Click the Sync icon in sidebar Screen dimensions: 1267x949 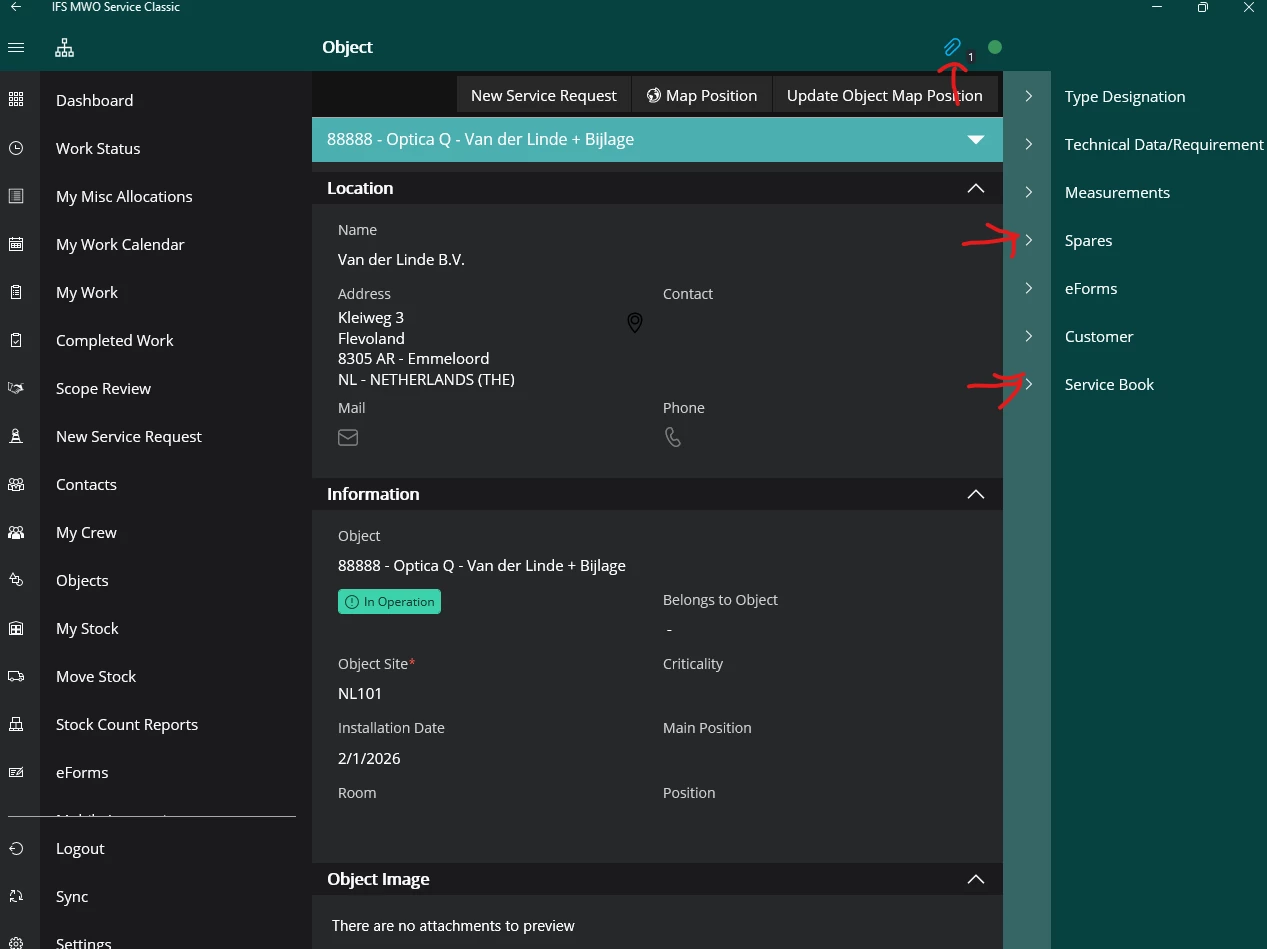[16, 897]
